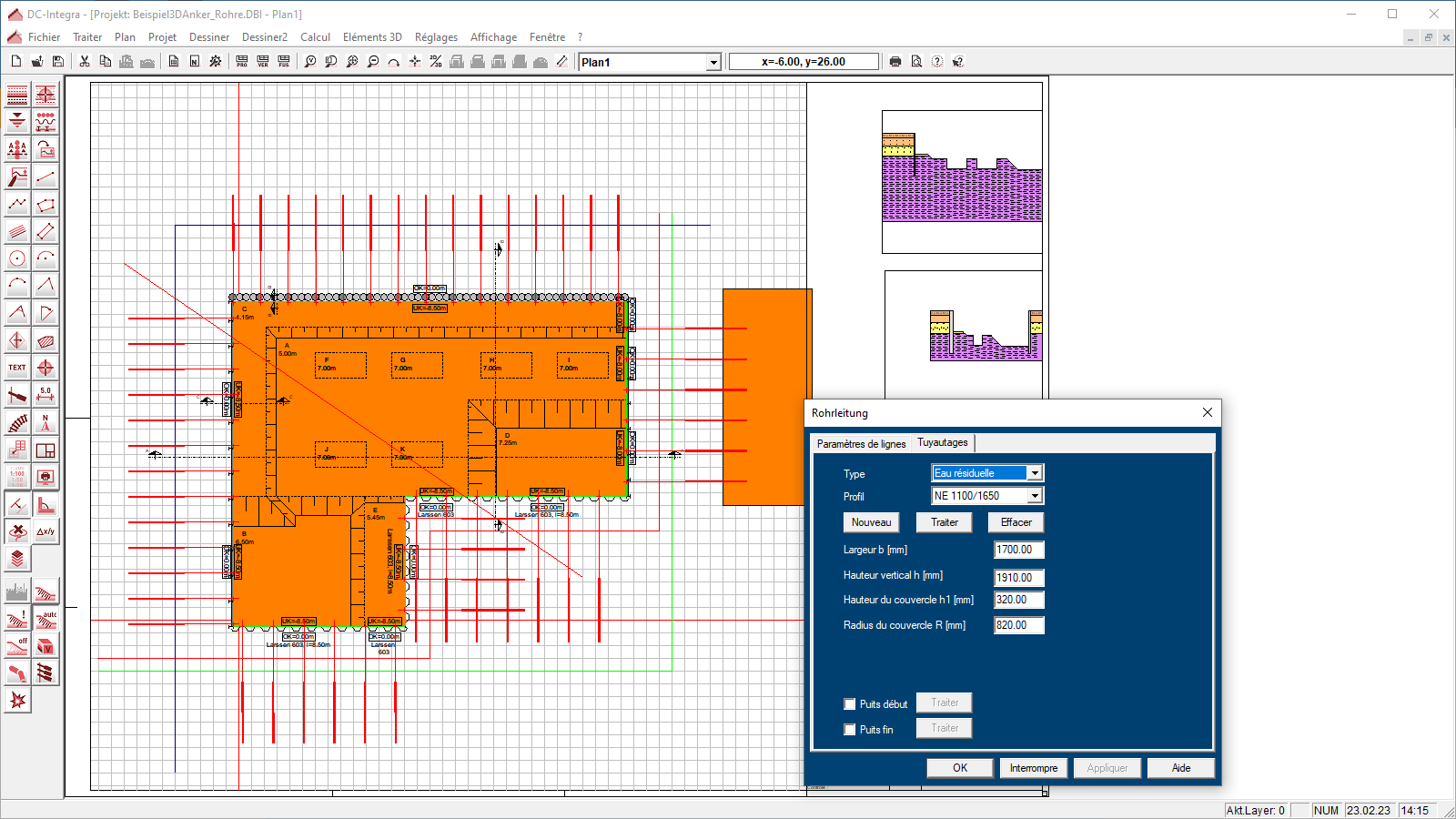Enable the Puits début checkbox
The width and height of the screenshot is (1456, 819).
click(850, 704)
